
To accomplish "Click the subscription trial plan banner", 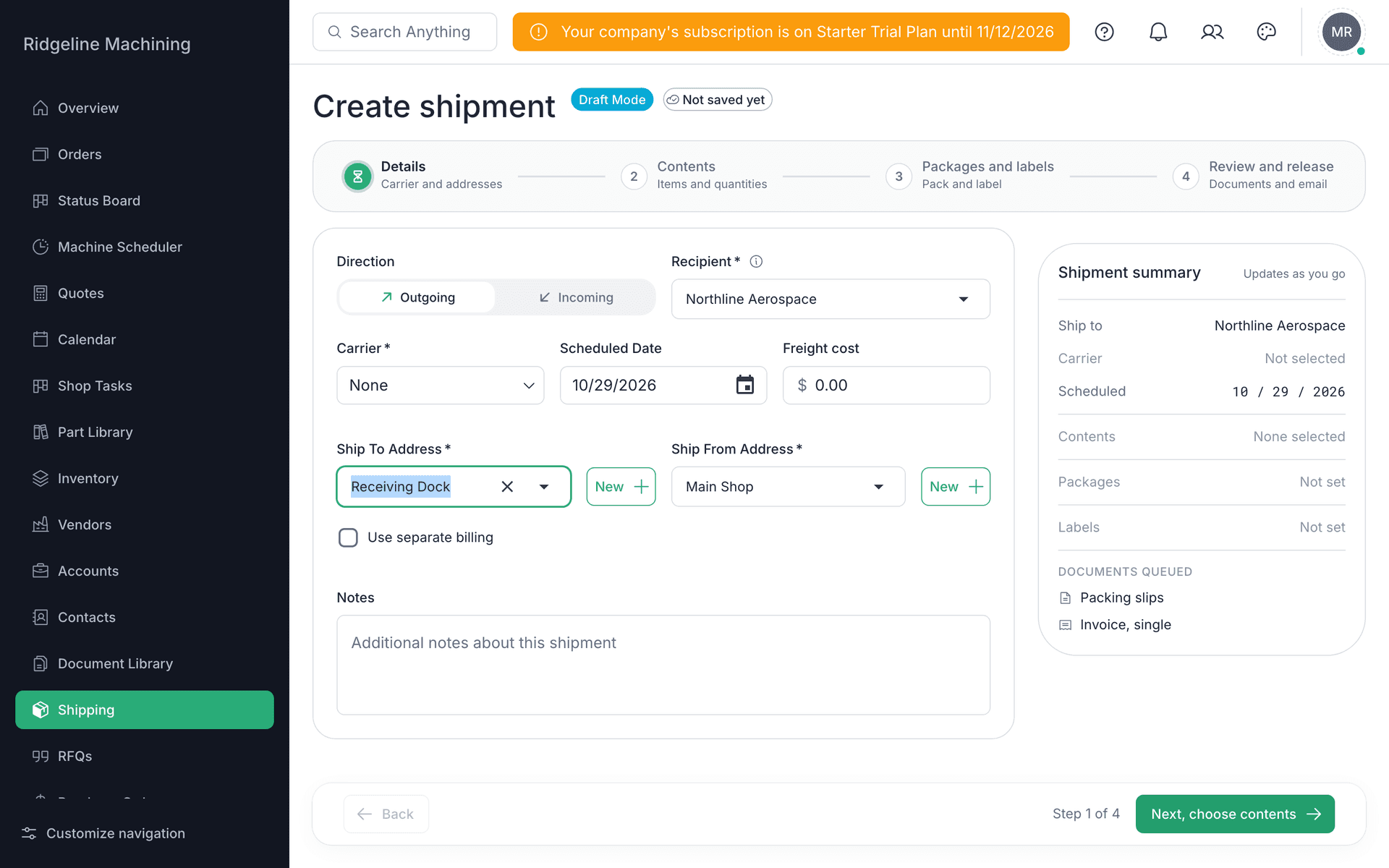I will point(791,32).
